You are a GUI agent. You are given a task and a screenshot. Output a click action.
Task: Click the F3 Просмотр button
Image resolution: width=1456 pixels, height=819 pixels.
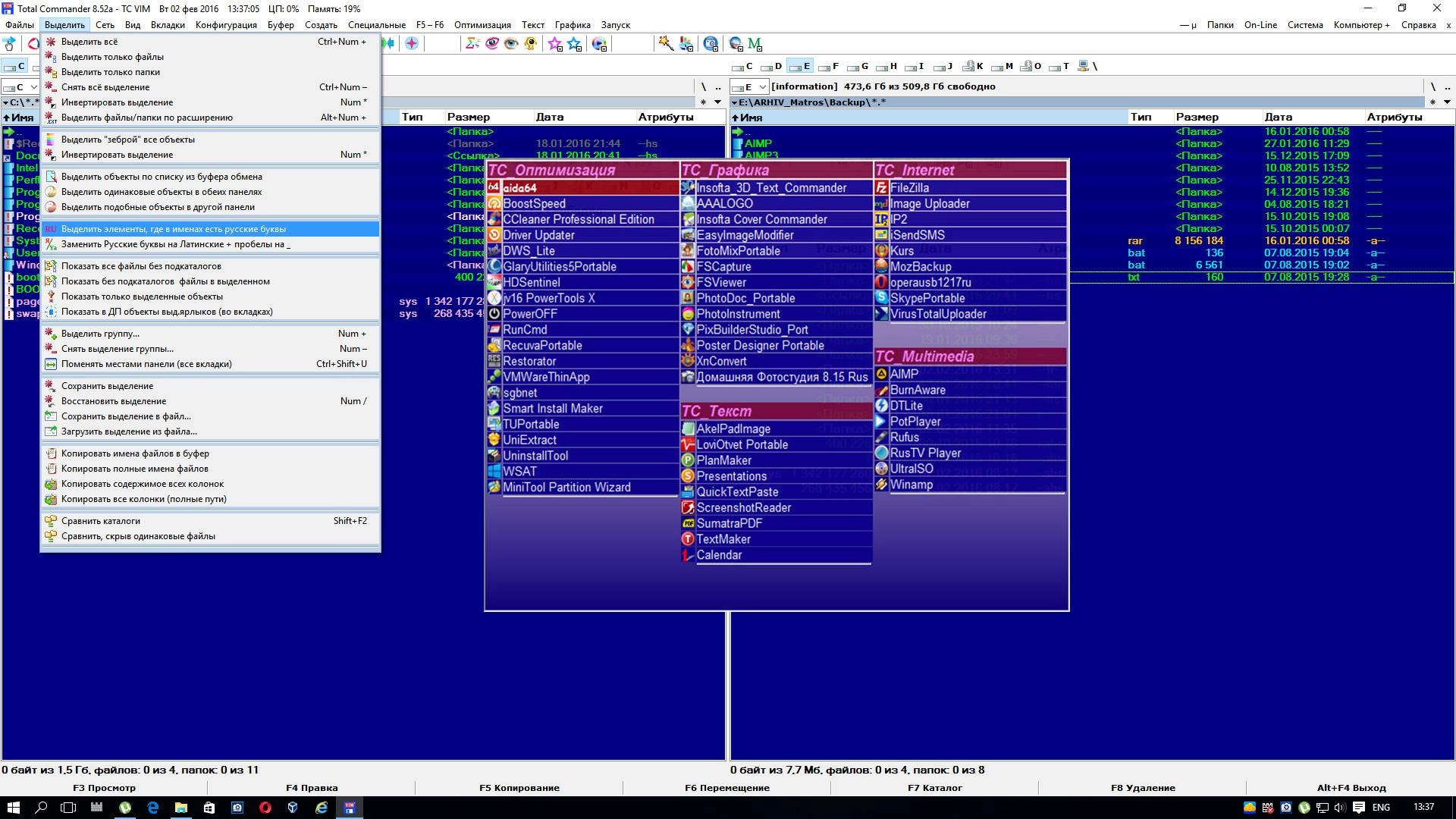coord(104,788)
